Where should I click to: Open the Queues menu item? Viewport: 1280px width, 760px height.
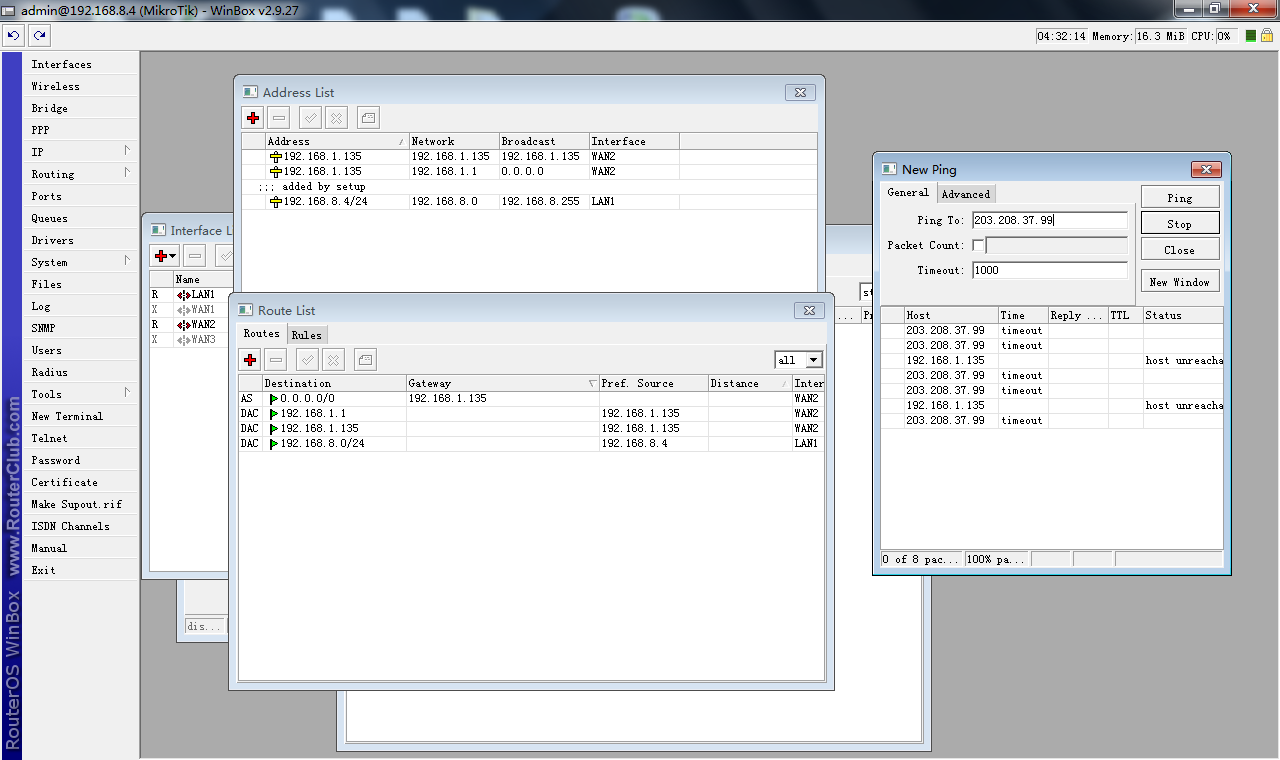pos(81,218)
